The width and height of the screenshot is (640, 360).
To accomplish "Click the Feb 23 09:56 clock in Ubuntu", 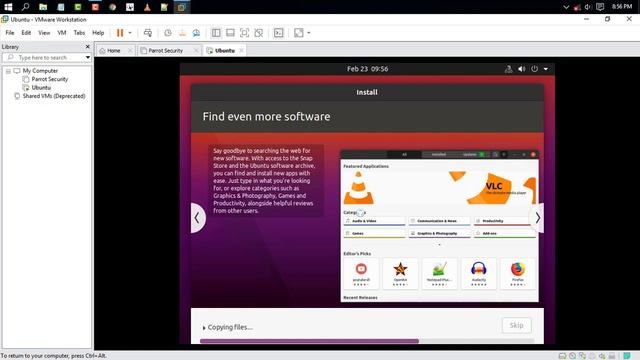I will coord(367,69).
